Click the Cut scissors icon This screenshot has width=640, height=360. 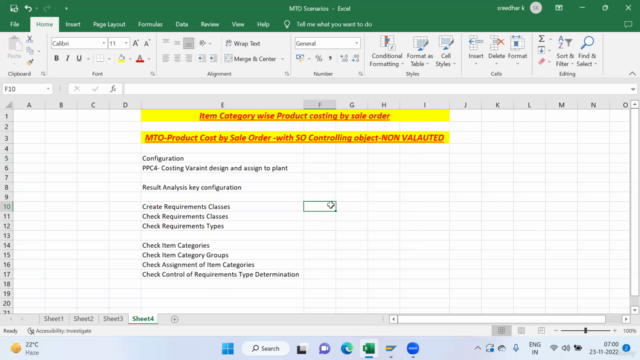tap(29, 40)
